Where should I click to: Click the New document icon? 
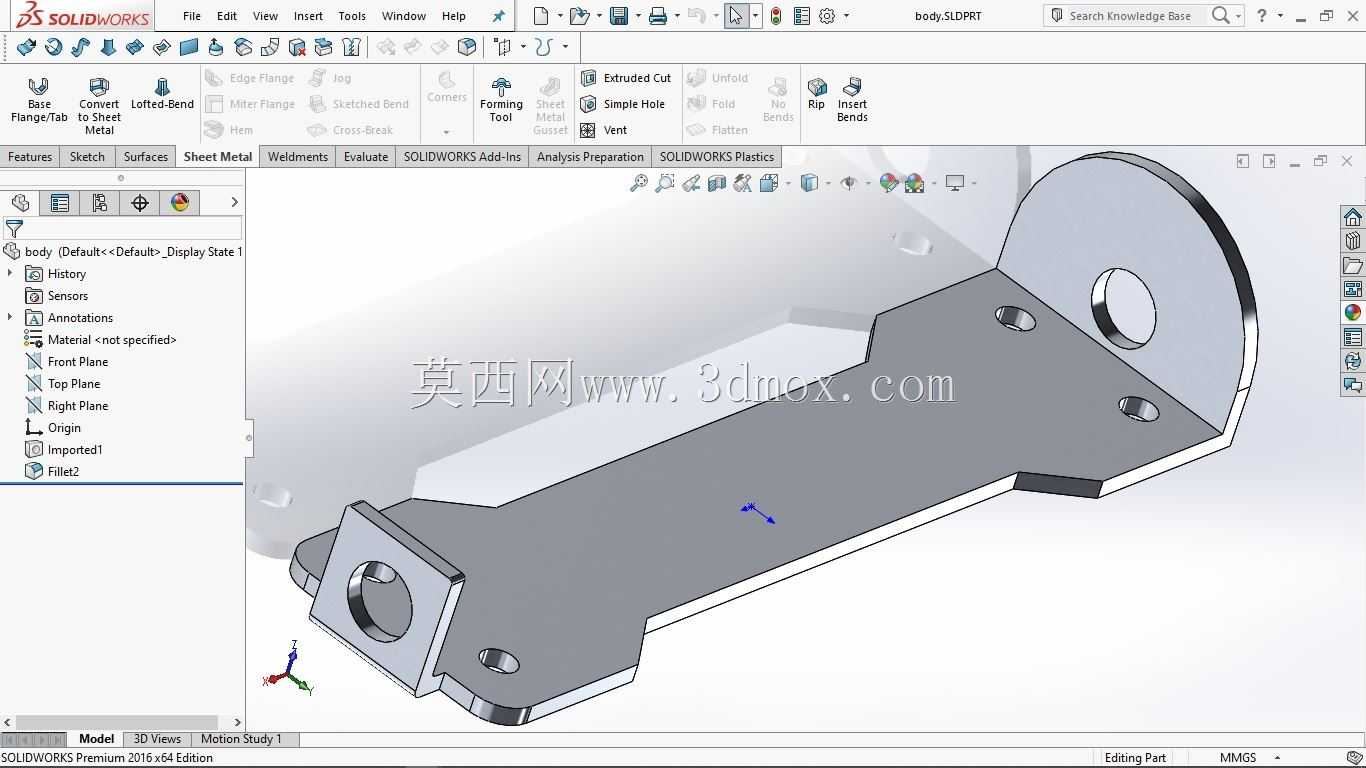click(541, 16)
